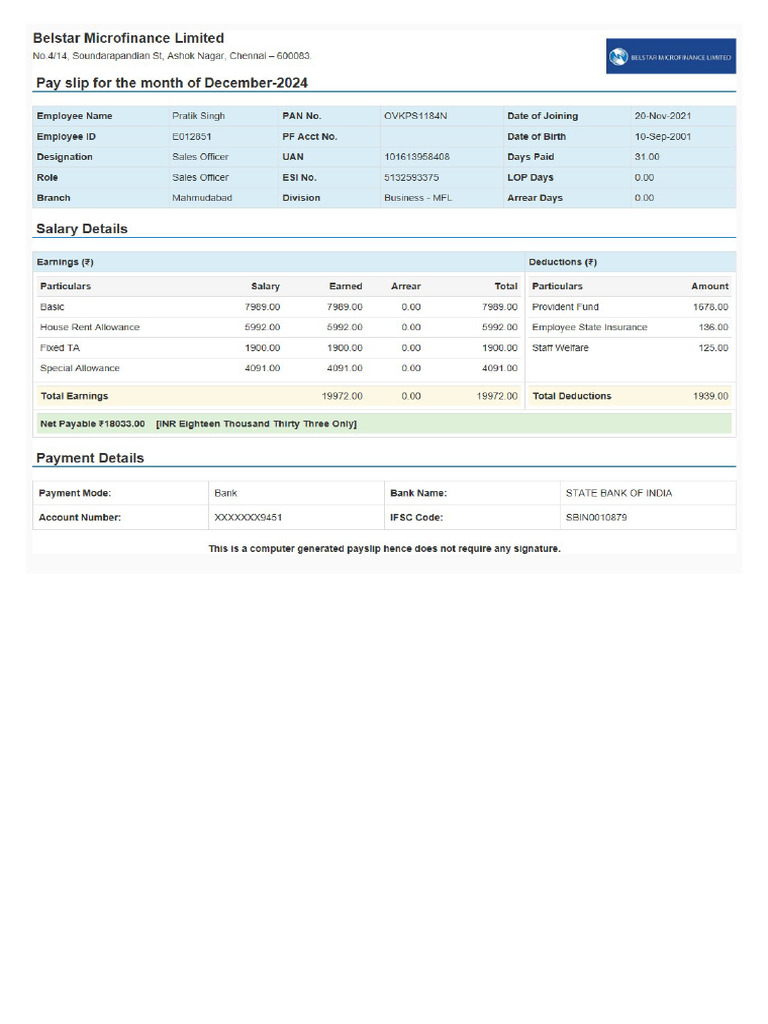768x1024 pixels.
Task: Click Date of Joining value '20-Nov-2021'
Action: click(662, 116)
